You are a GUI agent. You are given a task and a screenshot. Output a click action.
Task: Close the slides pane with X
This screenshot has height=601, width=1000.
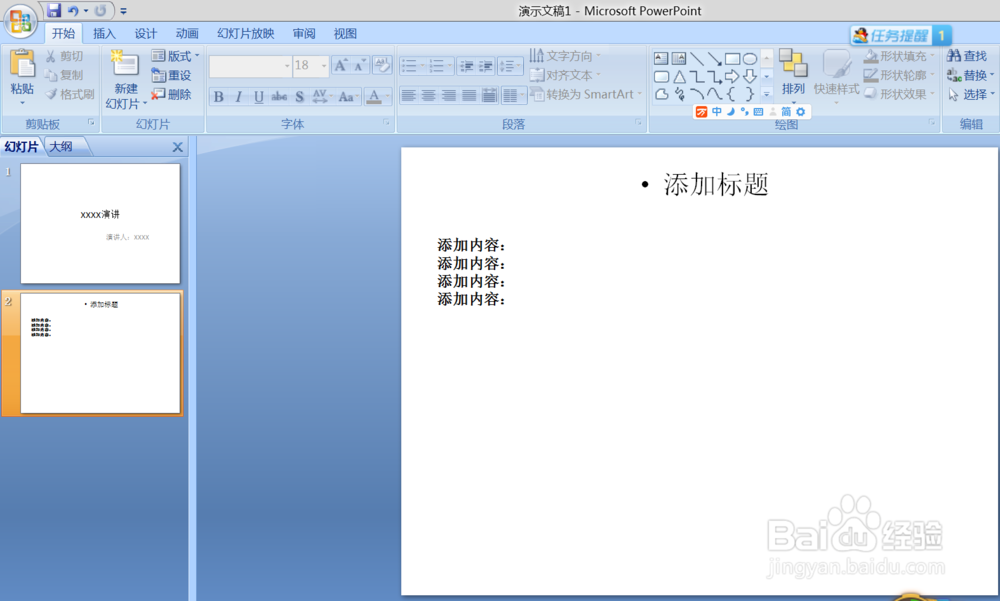coord(177,147)
